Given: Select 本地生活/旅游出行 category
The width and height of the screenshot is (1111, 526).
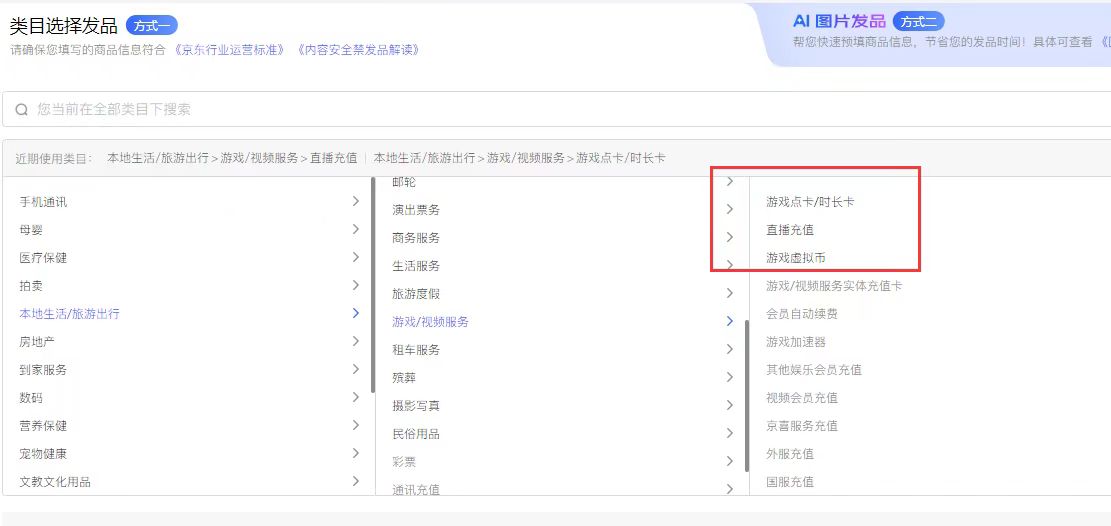Looking at the screenshot, I should tap(70, 314).
